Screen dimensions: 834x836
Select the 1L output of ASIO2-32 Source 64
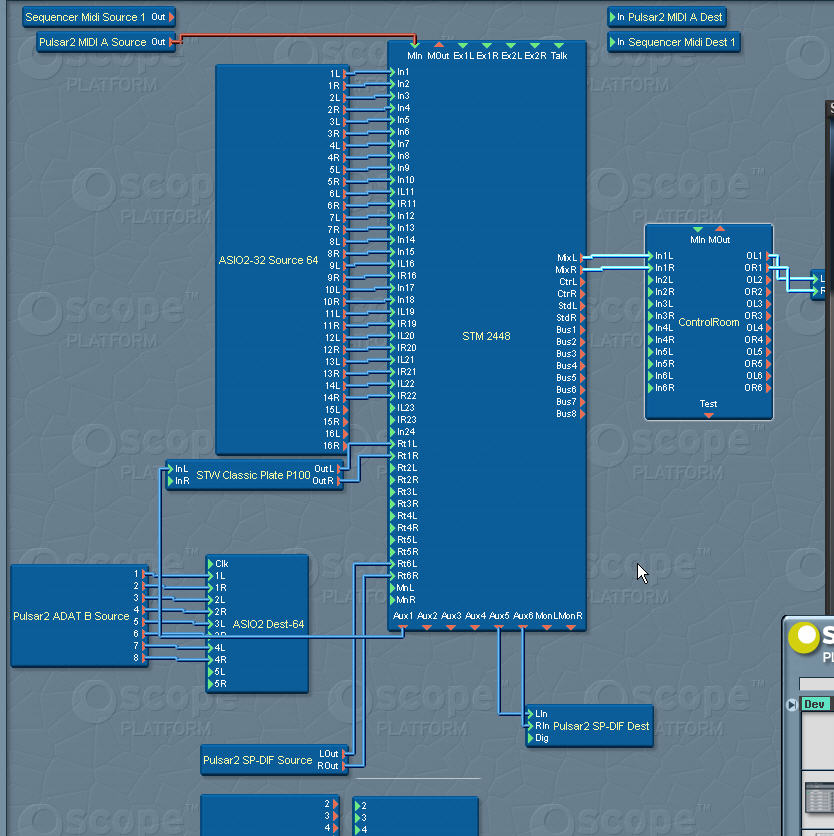tap(346, 74)
